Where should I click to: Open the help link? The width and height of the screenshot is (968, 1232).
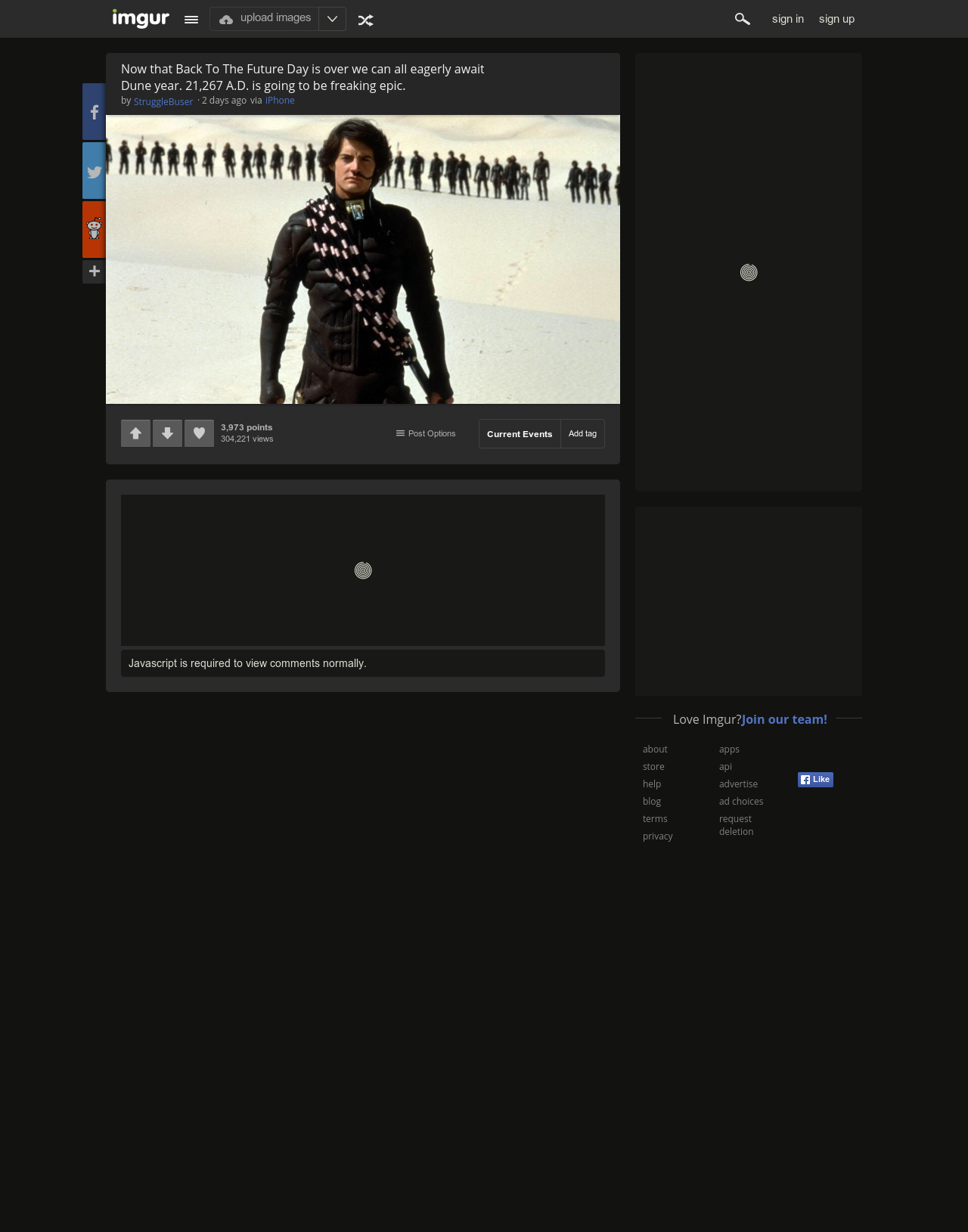point(652,784)
